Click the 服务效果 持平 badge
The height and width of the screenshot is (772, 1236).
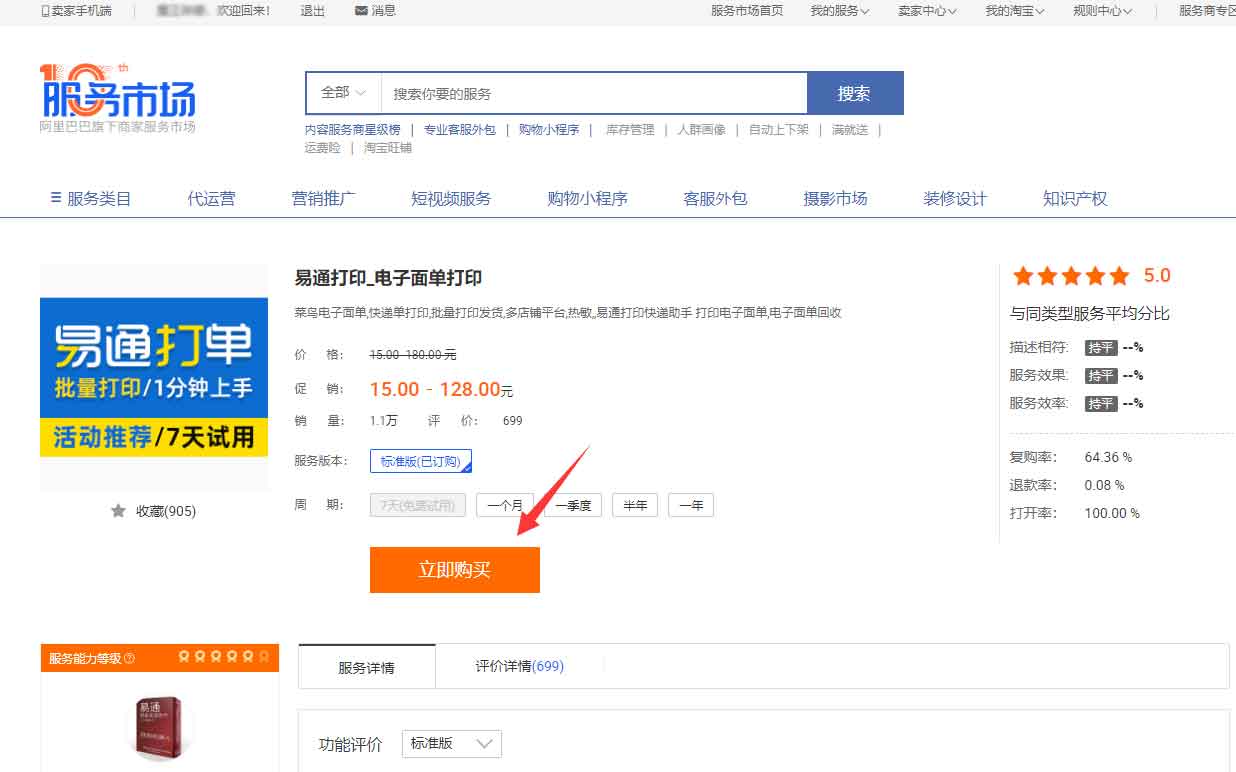point(1101,376)
